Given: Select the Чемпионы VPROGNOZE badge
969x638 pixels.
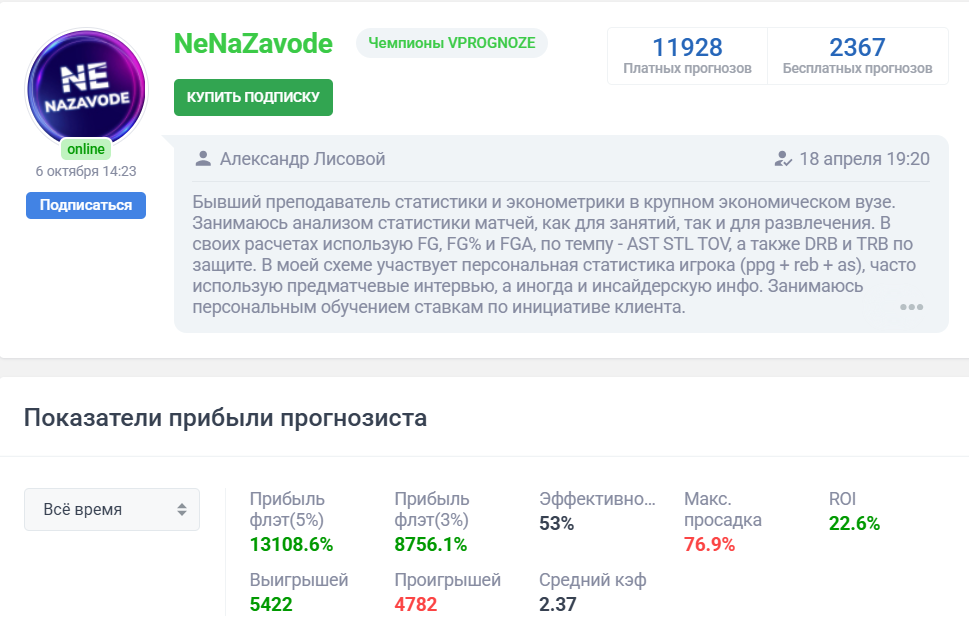Looking at the screenshot, I should click(x=451, y=43).
